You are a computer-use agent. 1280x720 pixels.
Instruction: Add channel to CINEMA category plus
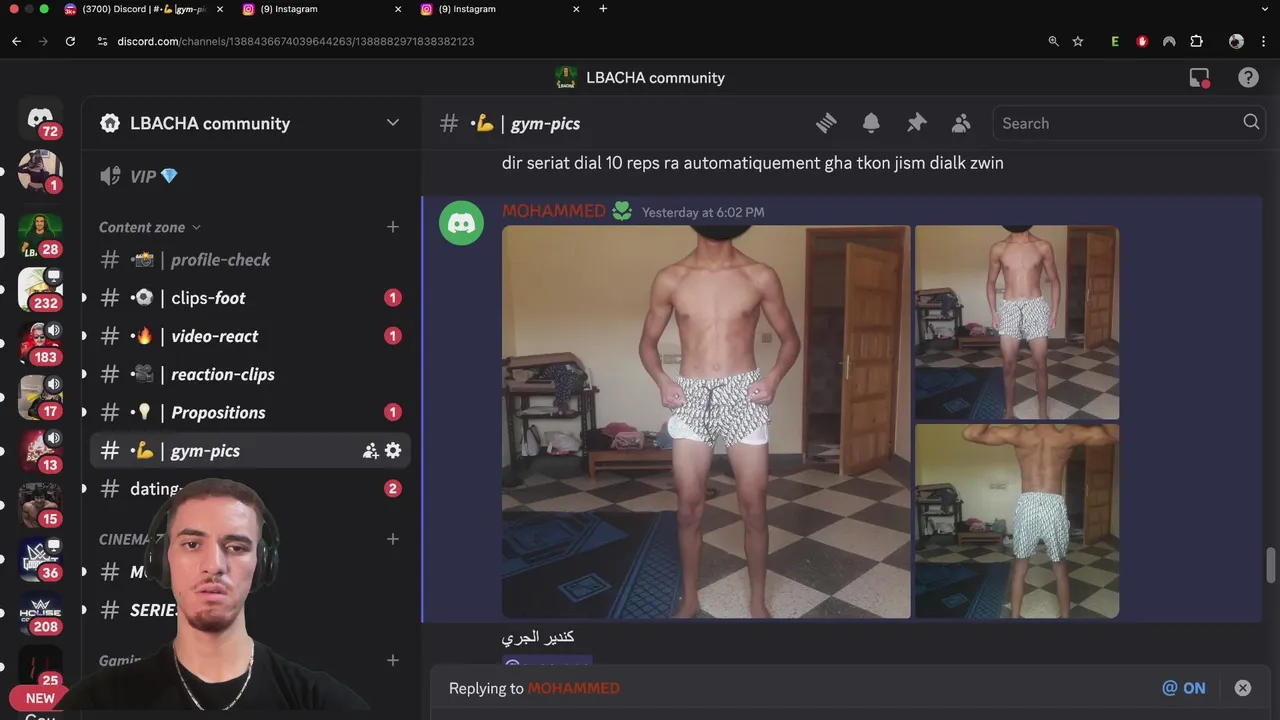pos(393,539)
